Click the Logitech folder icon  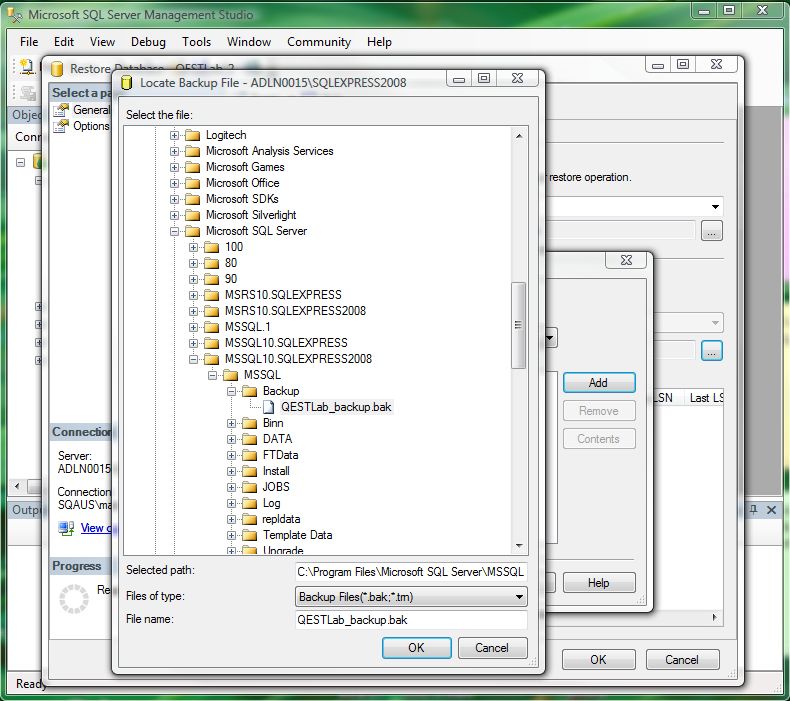coord(193,135)
